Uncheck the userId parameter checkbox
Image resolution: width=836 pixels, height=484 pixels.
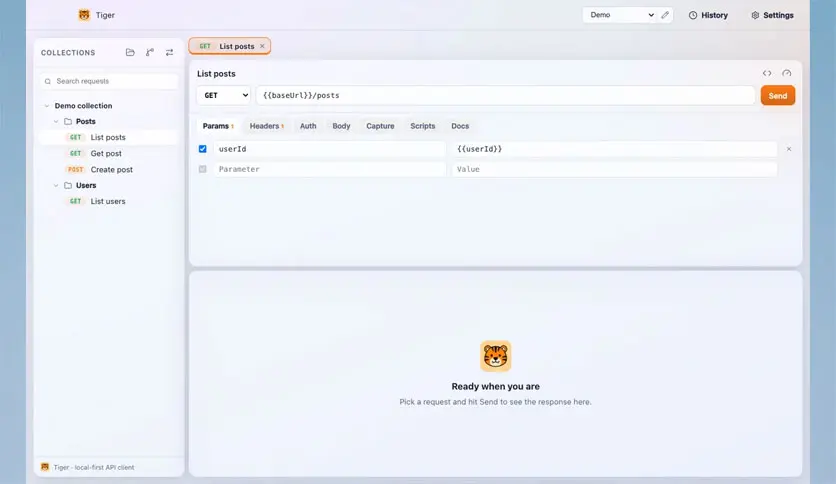[x=203, y=149]
